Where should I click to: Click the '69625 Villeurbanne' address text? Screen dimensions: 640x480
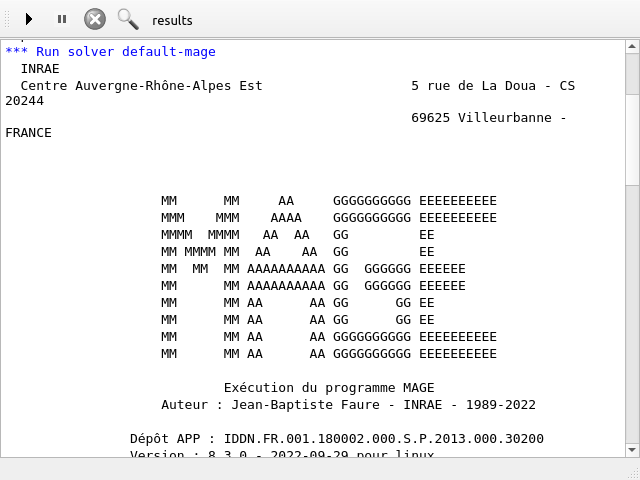click(488, 118)
